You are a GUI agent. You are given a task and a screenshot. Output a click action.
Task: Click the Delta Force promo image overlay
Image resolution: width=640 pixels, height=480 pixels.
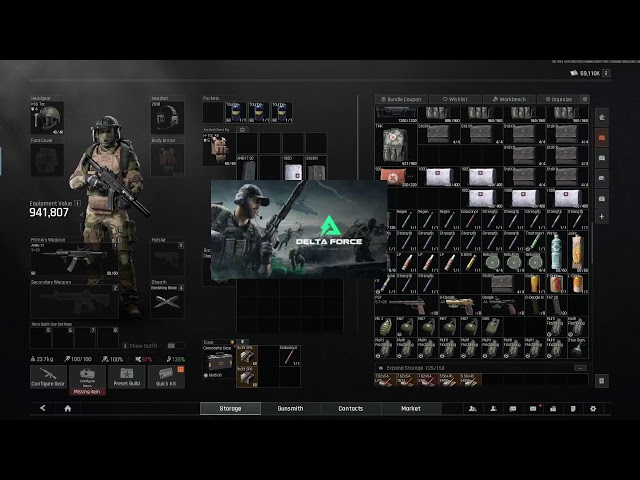(x=299, y=230)
